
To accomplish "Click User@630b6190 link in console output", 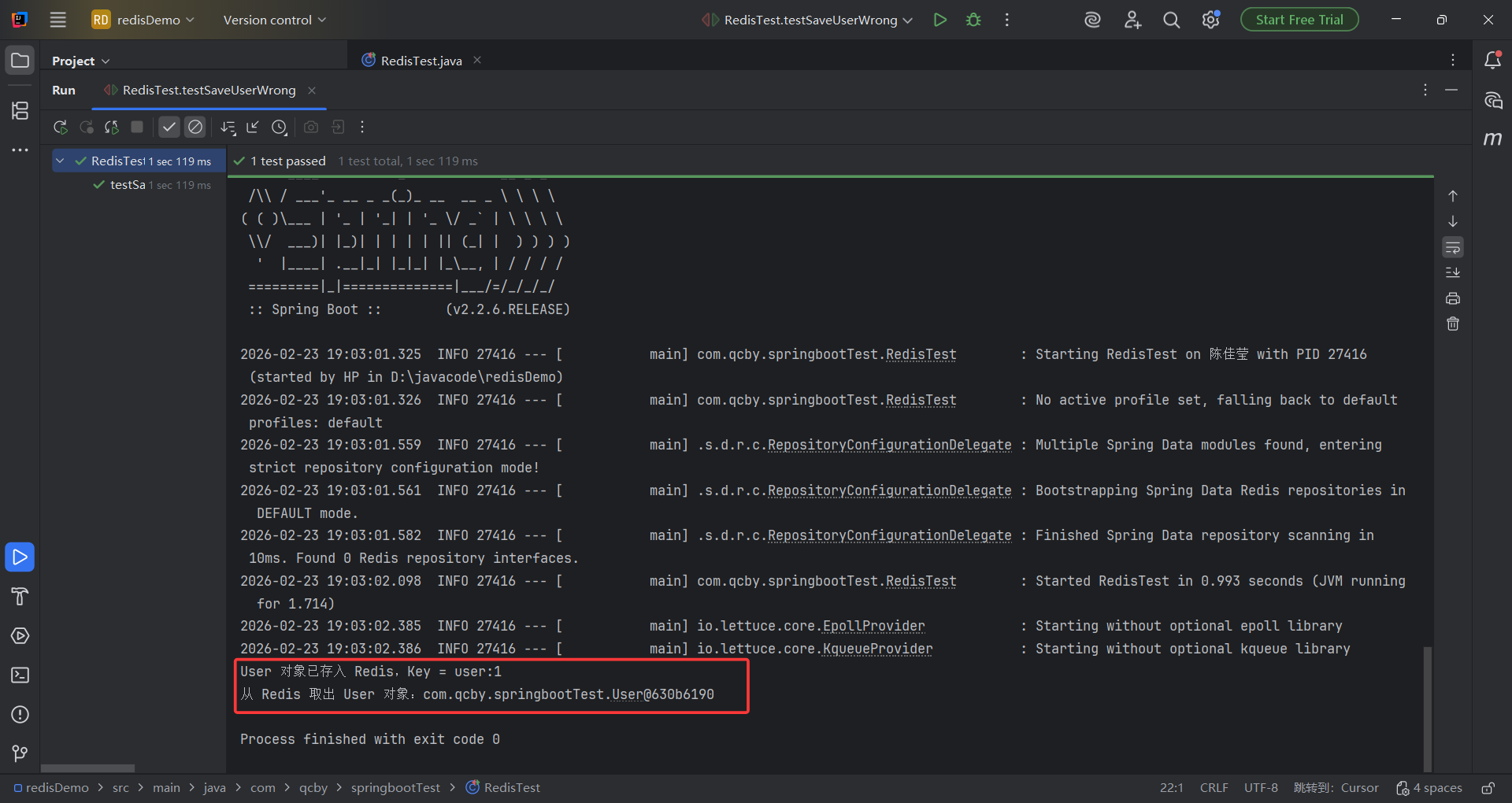I will click(663, 694).
